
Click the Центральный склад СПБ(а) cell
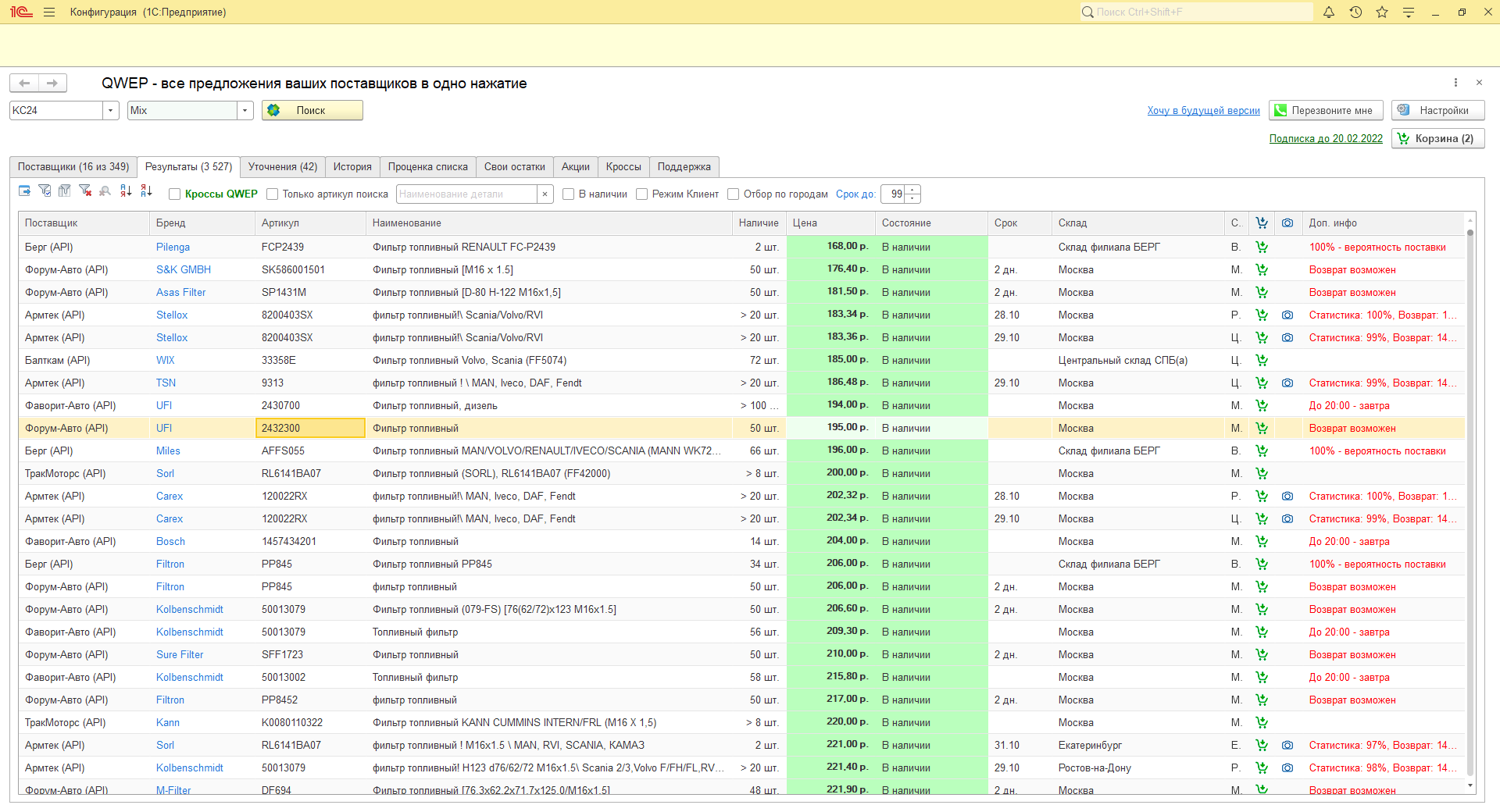coord(1137,360)
